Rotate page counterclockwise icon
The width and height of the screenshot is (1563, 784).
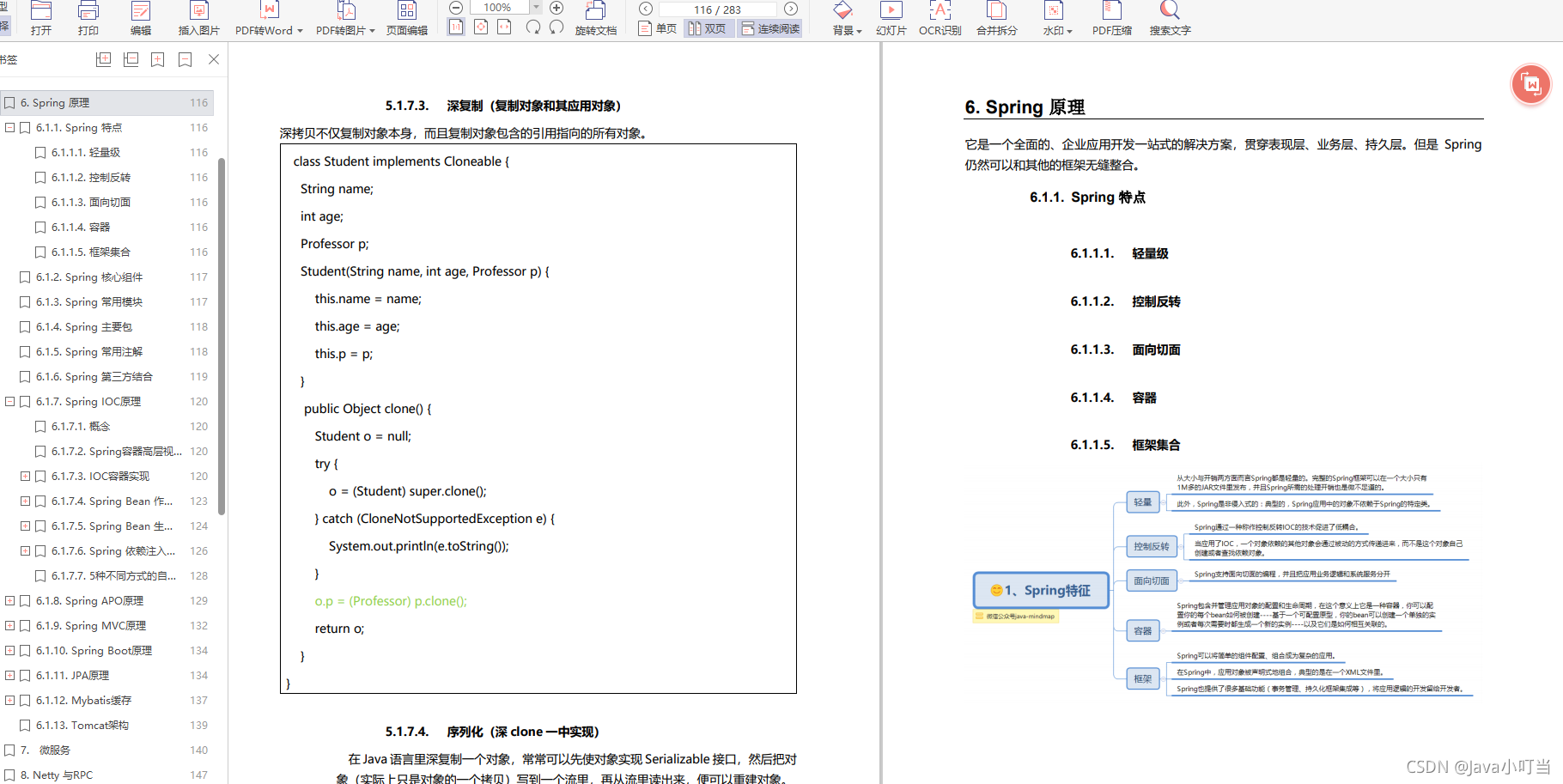pyautogui.click(x=556, y=27)
